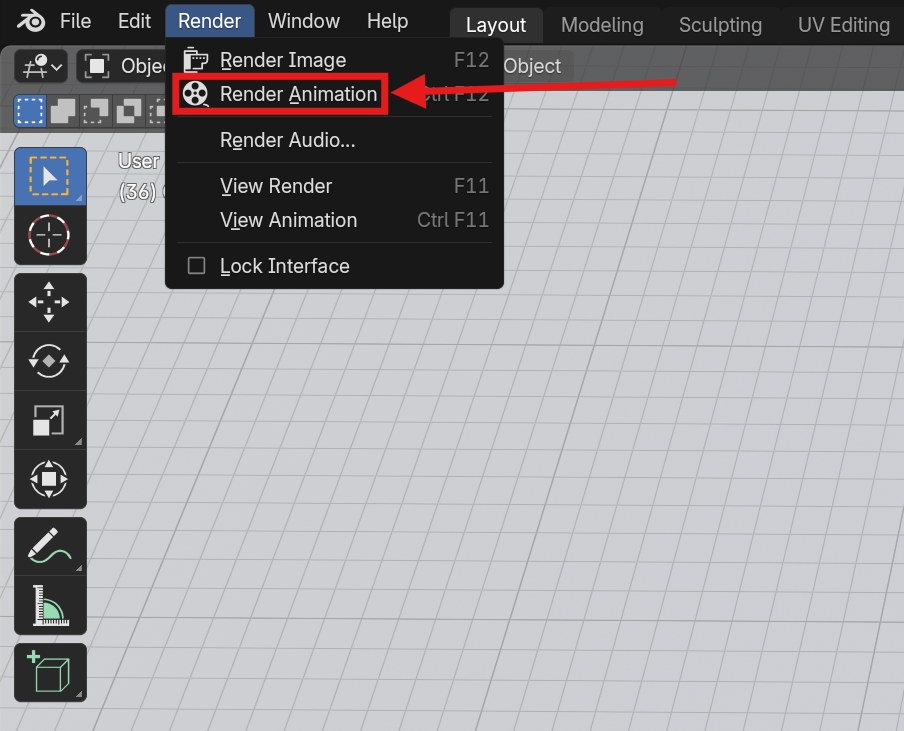Toggle the Lock Interface checkbox
This screenshot has height=731, width=904.
click(x=197, y=266)
